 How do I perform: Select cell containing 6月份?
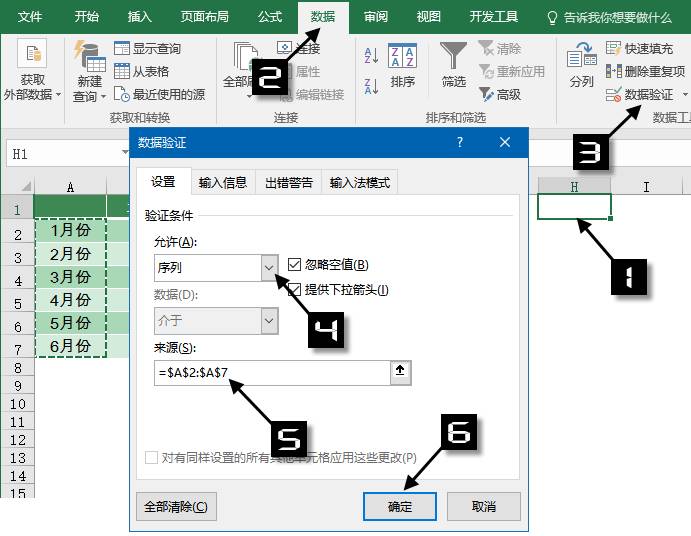coord(70,346)
